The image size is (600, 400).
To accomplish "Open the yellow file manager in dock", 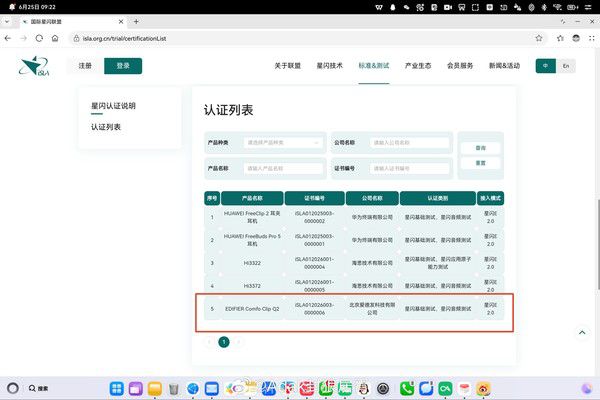I will [x=155, y=389].
